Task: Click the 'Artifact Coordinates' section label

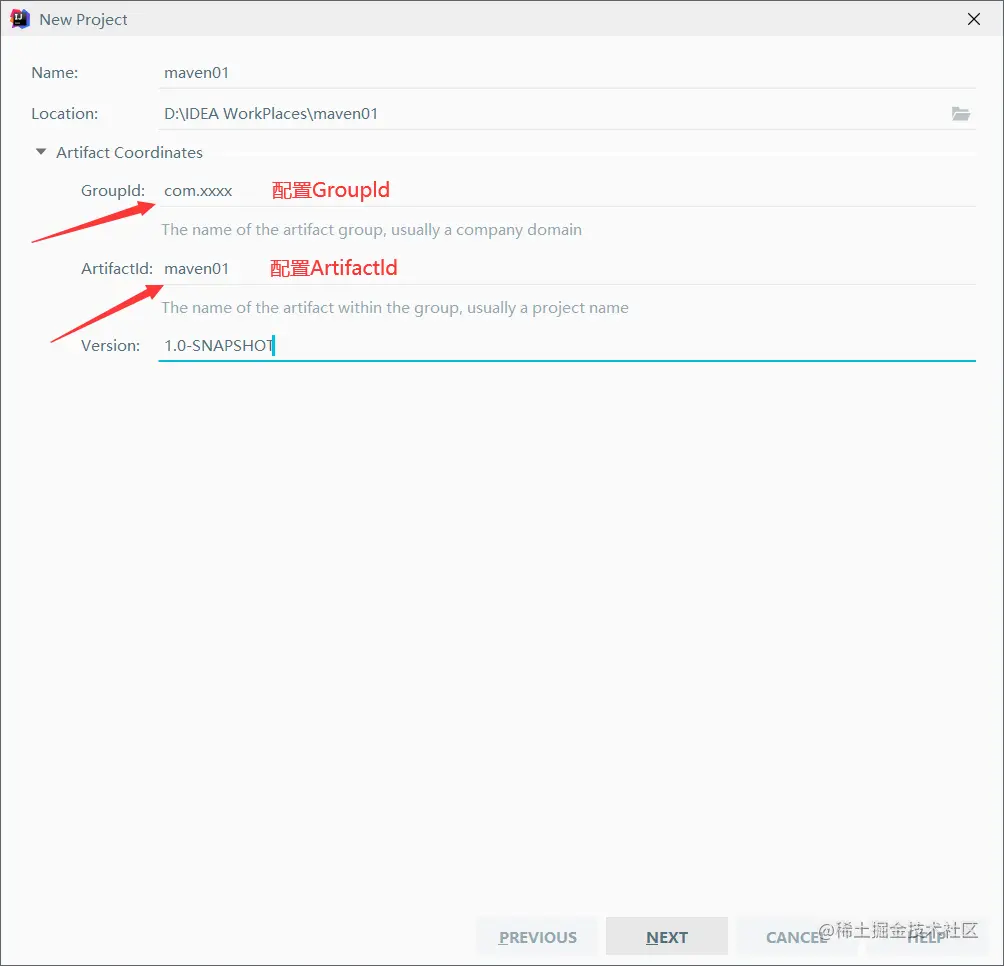Action: (129, 152)
